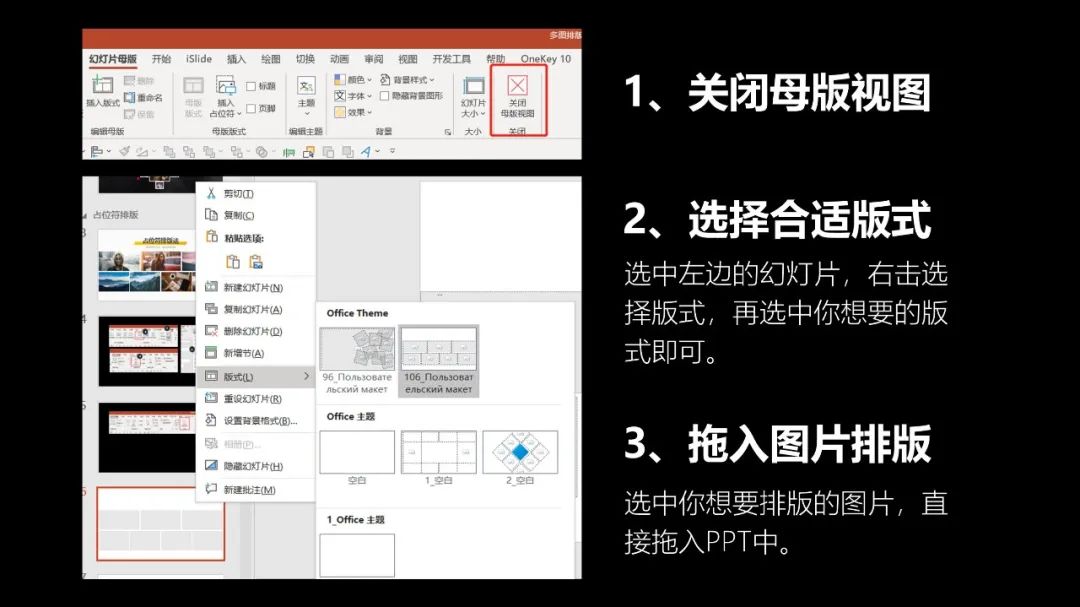Select 隐藏幻灯片(H) in context menu
The image size is (1080, 607).
pyautogui.click(x=252, y=466)
